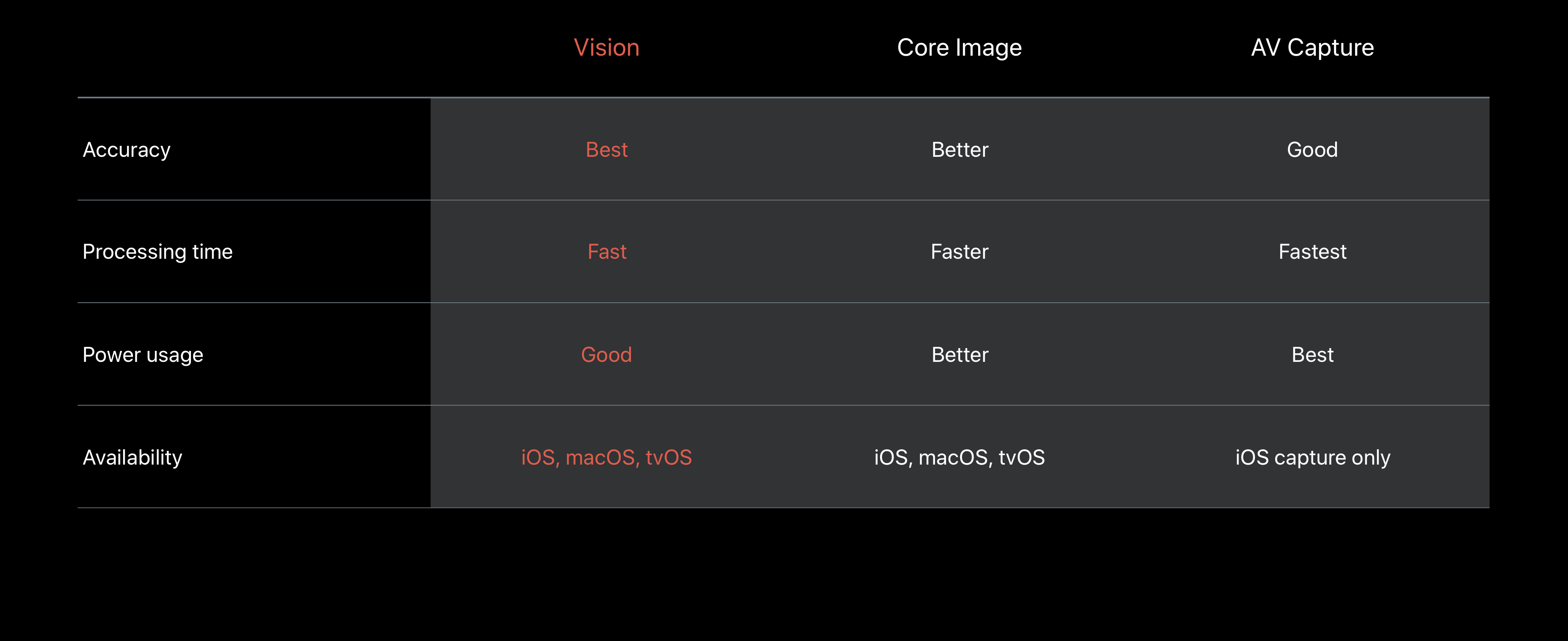Click the empty header cell above Accuracy
Viewport: 1568px width, 641px height.
pyautogui.click(x=254, y=49)
